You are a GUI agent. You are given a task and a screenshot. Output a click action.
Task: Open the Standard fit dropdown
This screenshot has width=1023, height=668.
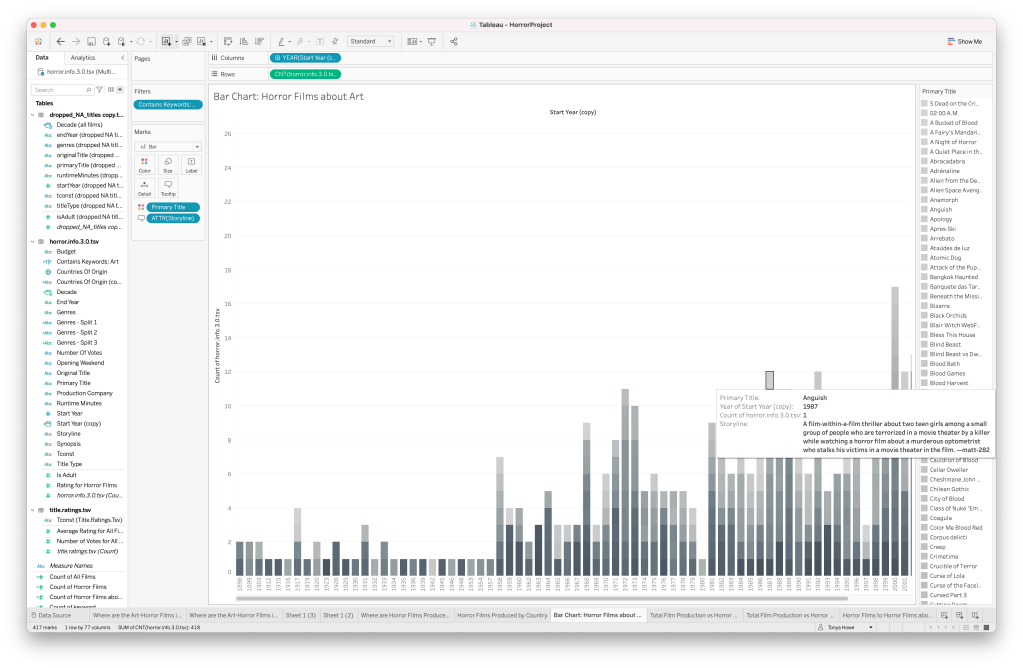click(370, 41)
